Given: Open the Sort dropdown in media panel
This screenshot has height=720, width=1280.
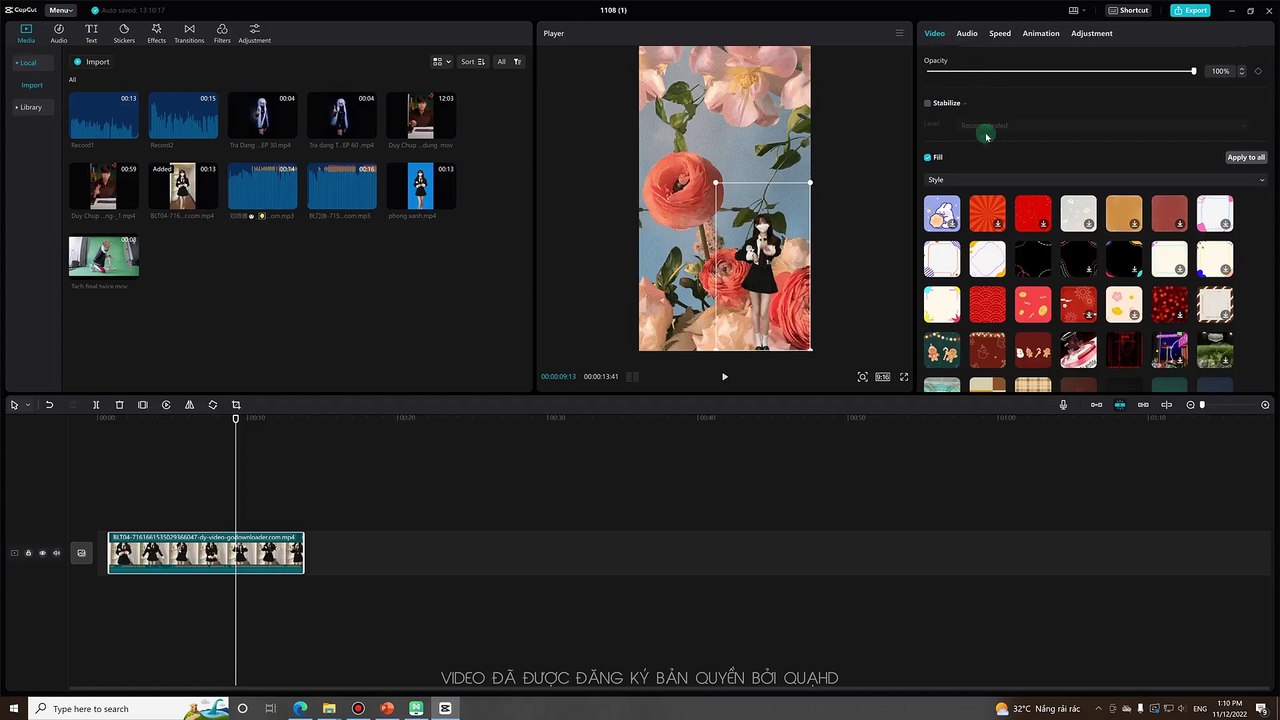Looking at the screenshot, I should tap(472, 62).
